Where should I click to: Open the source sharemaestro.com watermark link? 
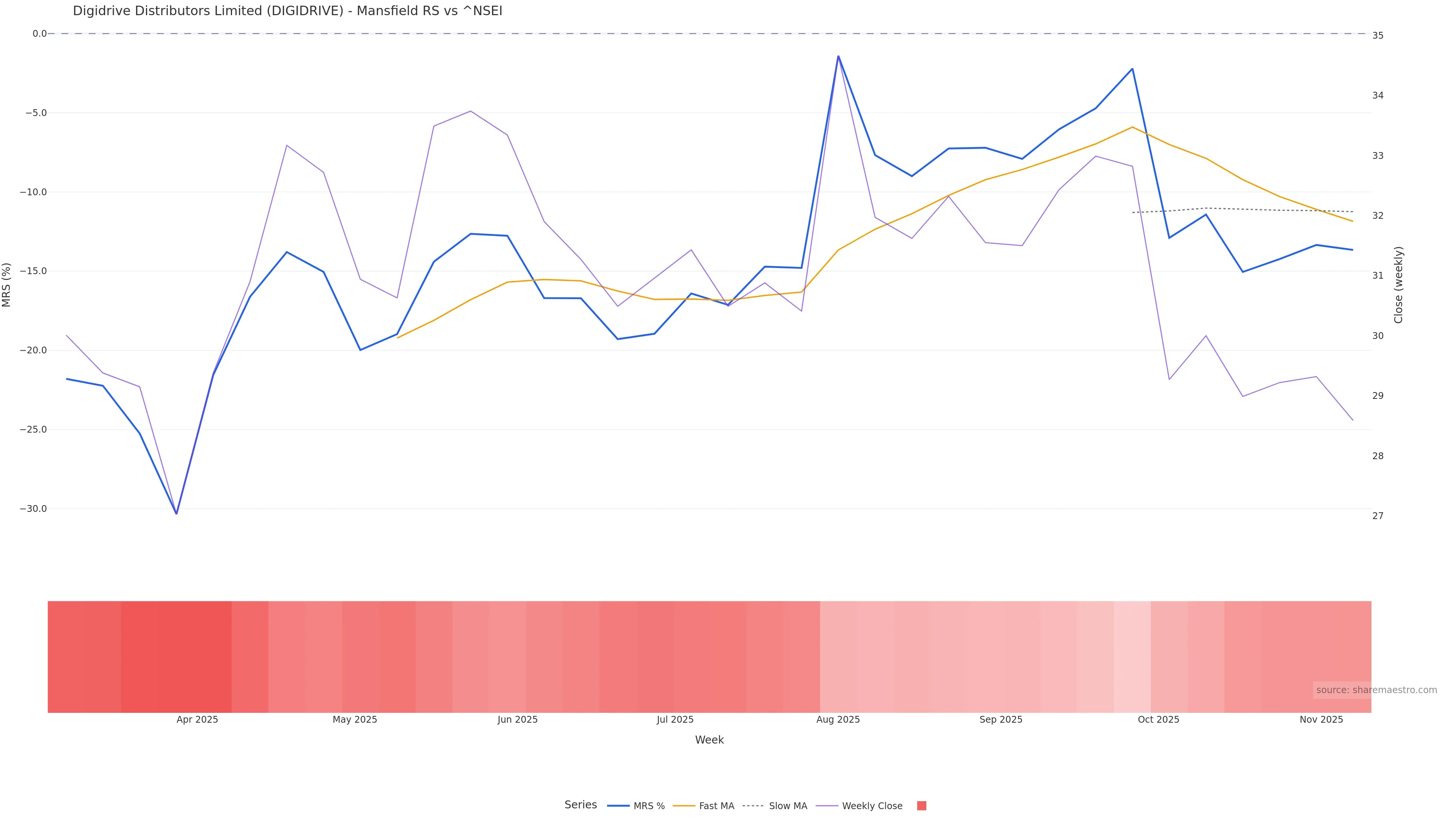tap(1376, 690)
